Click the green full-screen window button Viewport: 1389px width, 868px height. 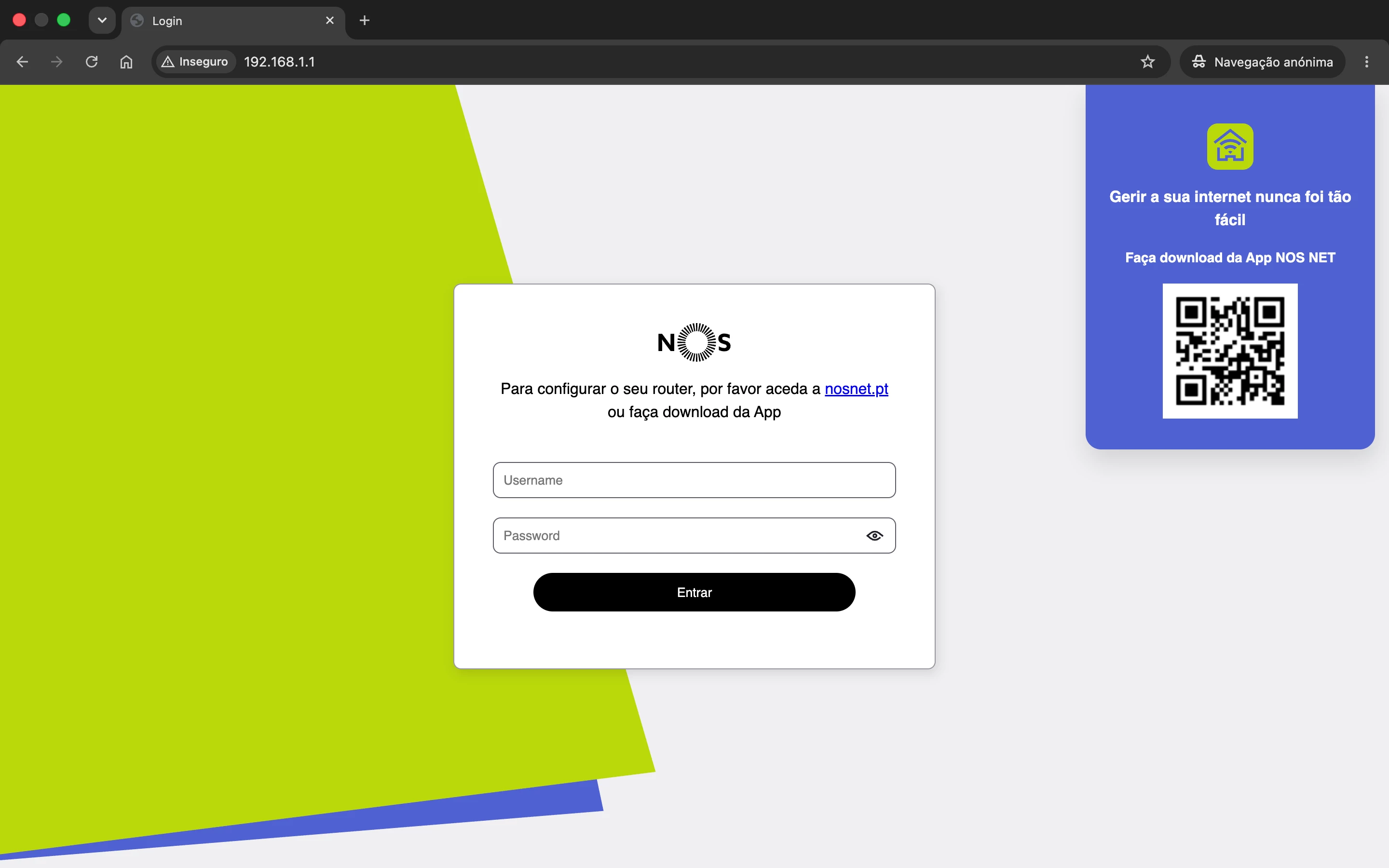coord(64,20)
